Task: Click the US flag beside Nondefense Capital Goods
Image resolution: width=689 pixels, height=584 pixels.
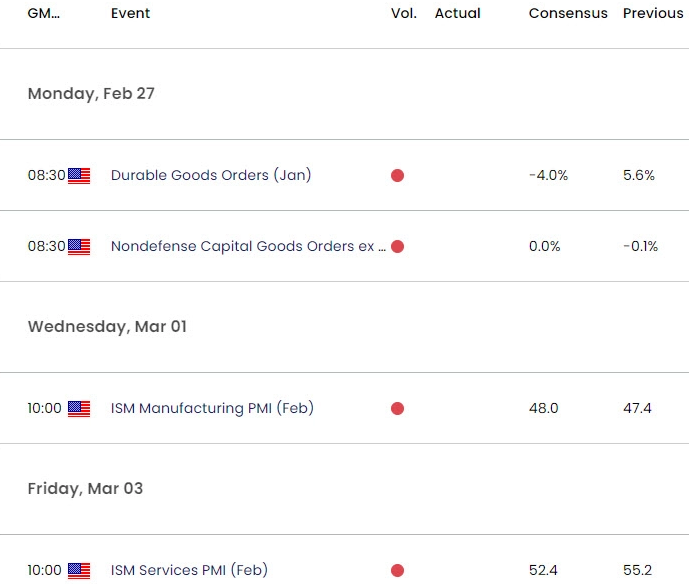Action: pyautogui.click(x=79, y=247)
